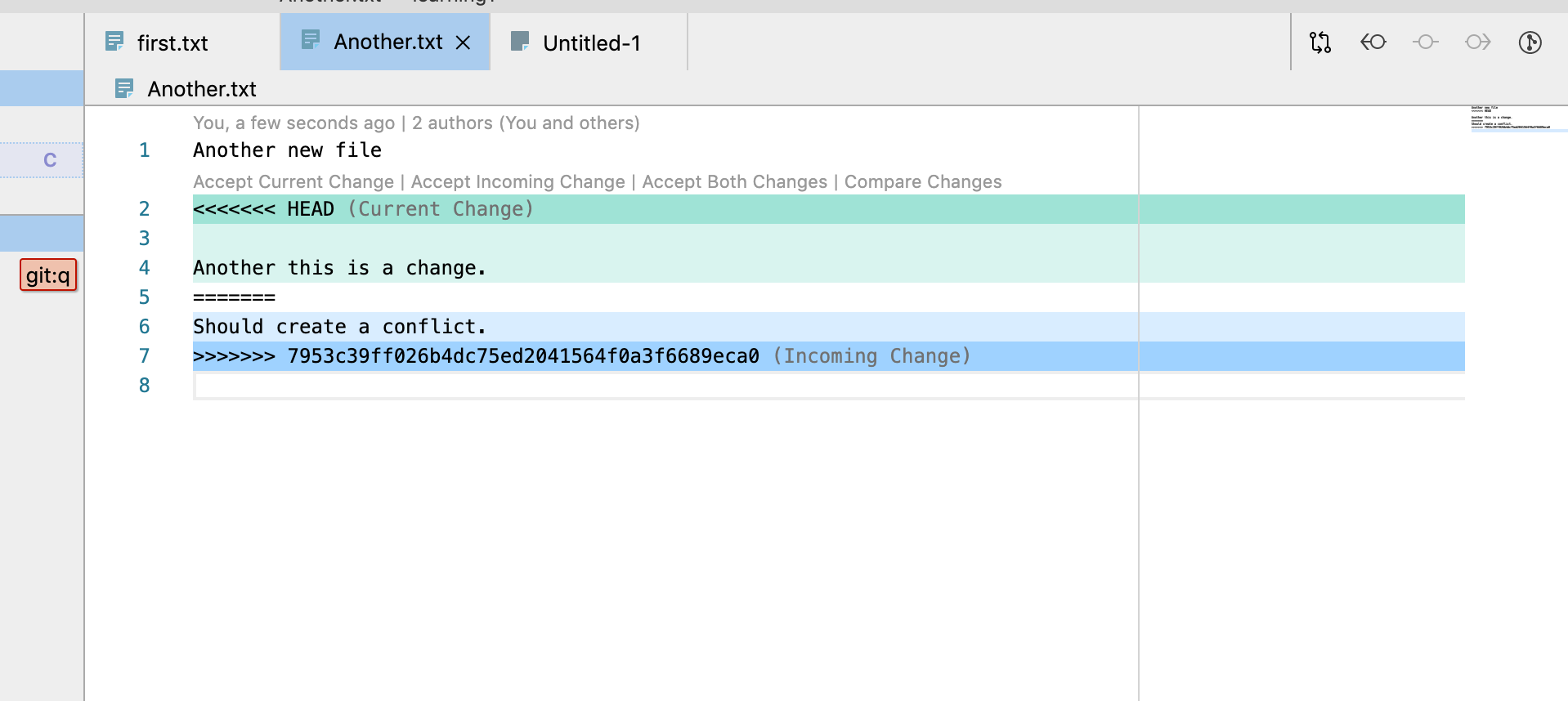Viewport: 1568px width, 701px height.
Task: Click the middle commit circle icon
Action: [1426, 42]
